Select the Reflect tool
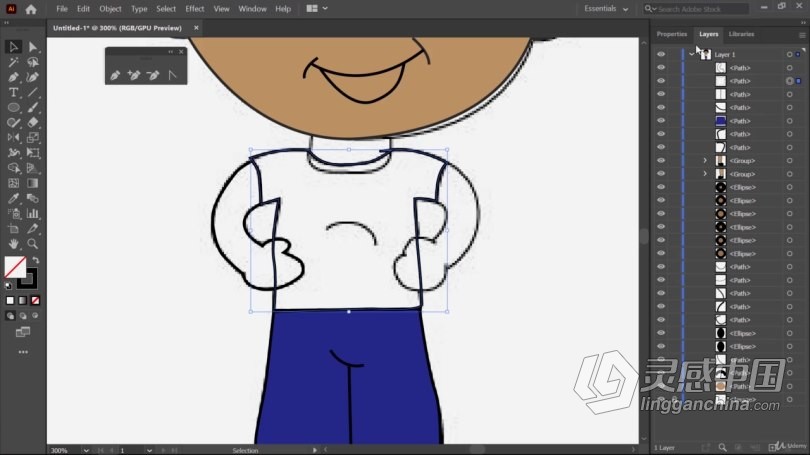The image size is (810, 455). pyautogui.click(x=13, y=138)
